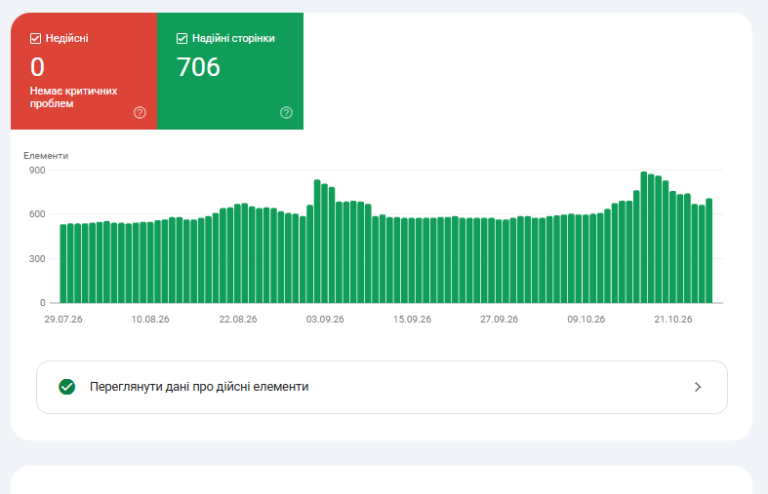Image resolution: width=768 pixels, height=494 pixels.
Task: Click green checkmark icon beside Переглянути дані
Action: (x=67, y=387)
